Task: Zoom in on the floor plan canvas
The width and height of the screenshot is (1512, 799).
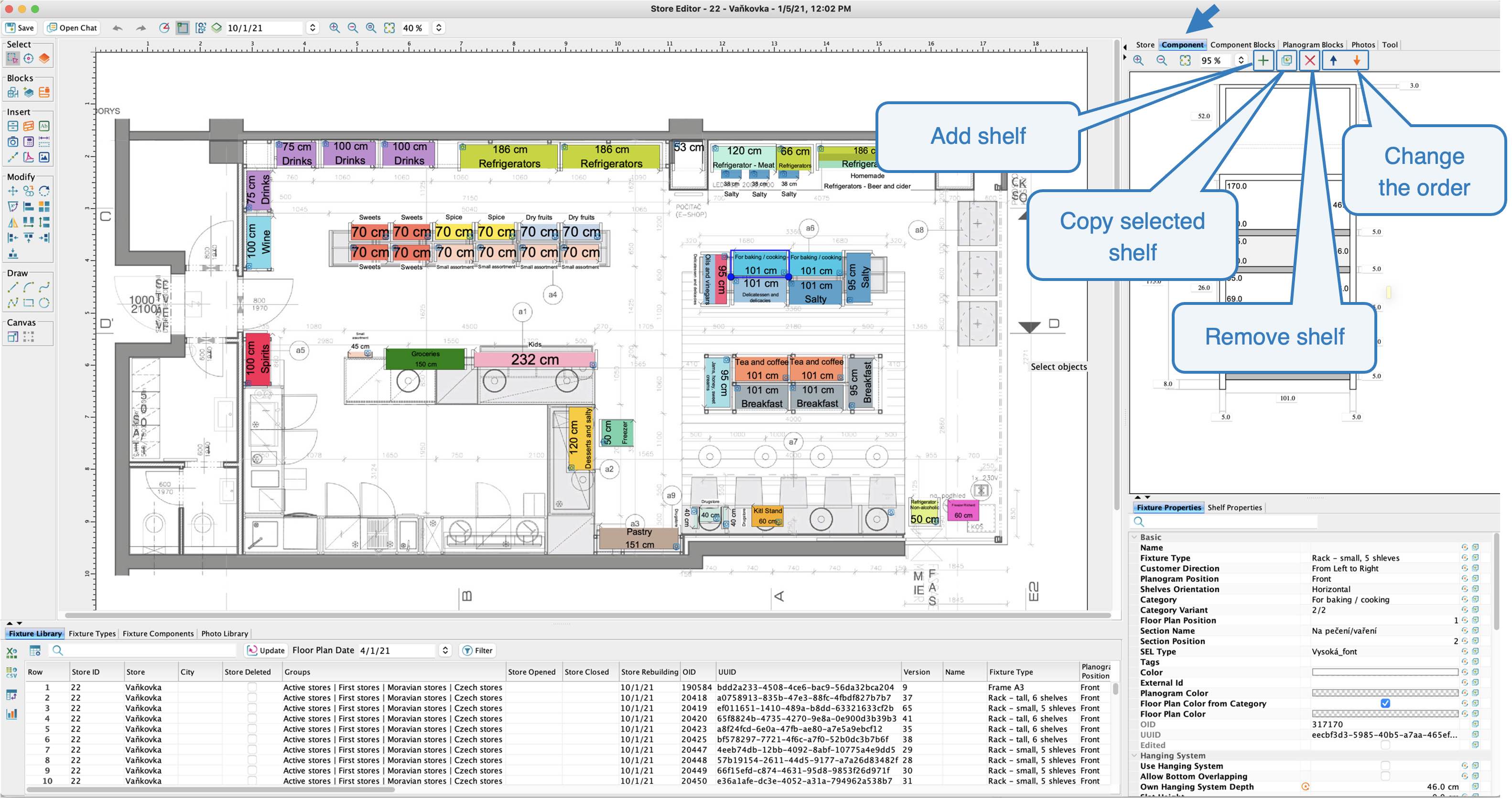Action: [335, 28]
